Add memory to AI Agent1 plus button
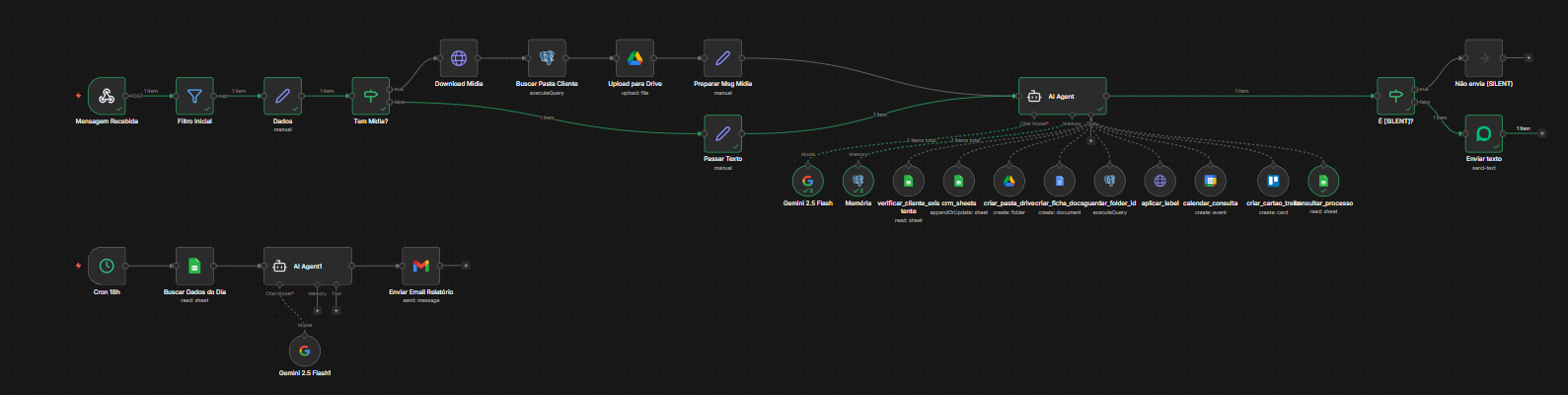 click(317, 310)
